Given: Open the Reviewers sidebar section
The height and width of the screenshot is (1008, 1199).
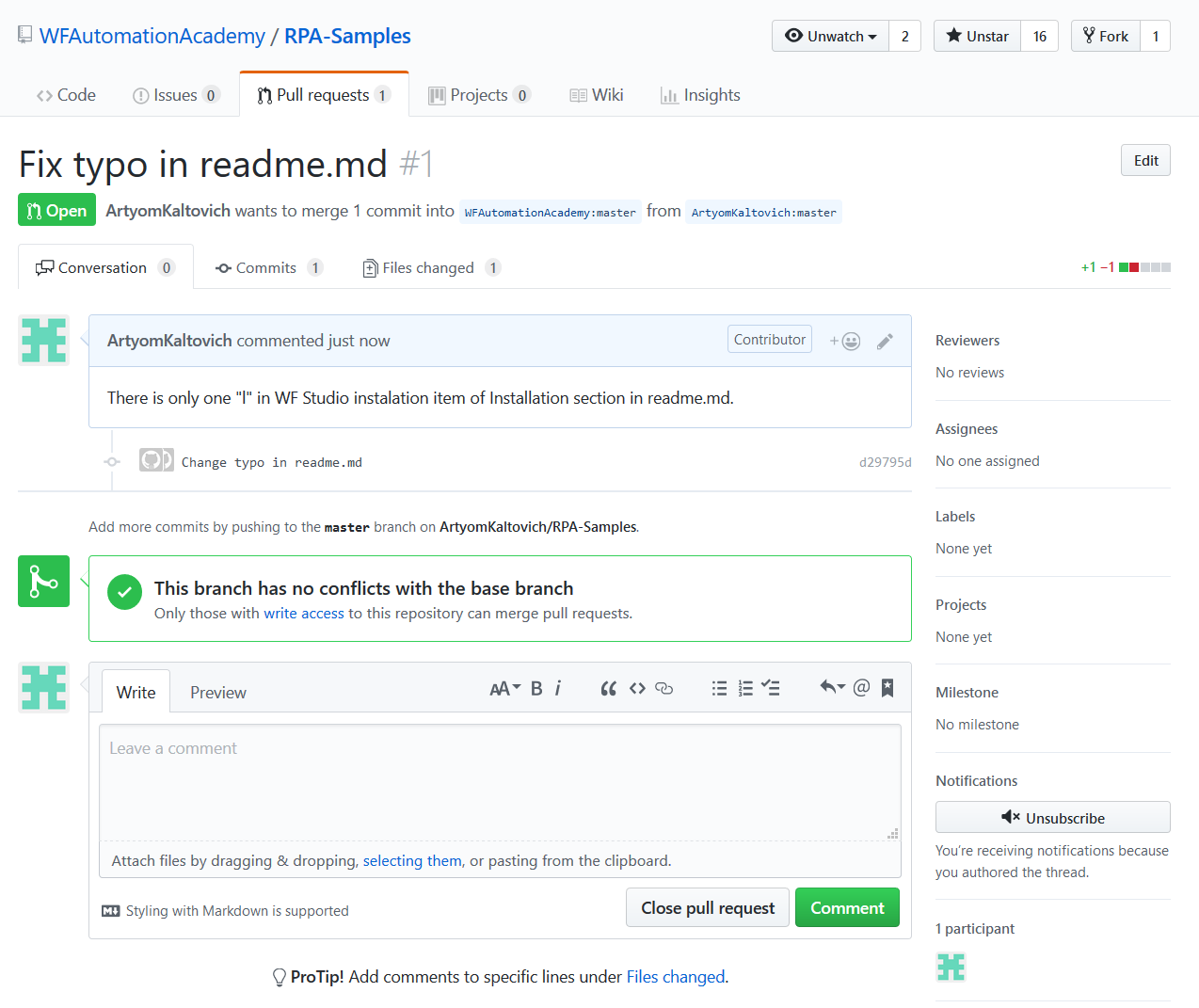Looking at the screenshot, I should click(967, 341).
